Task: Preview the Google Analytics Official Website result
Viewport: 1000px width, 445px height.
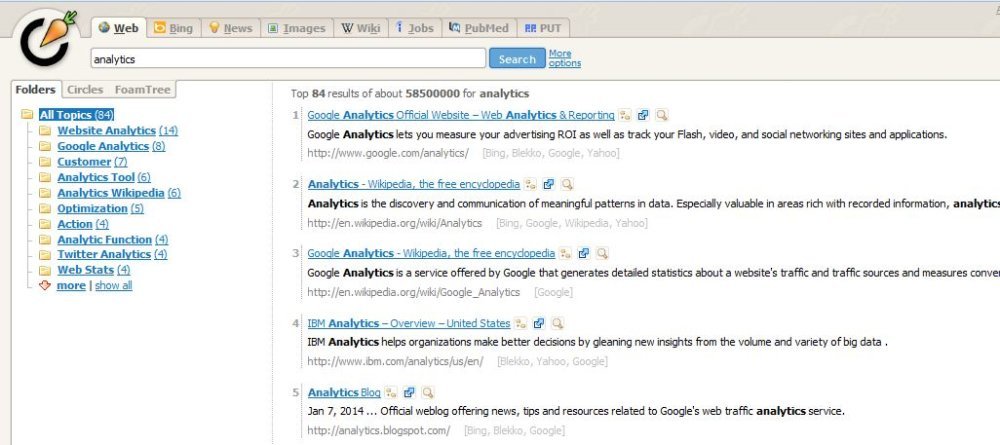Action: click(x=662, y=115)
